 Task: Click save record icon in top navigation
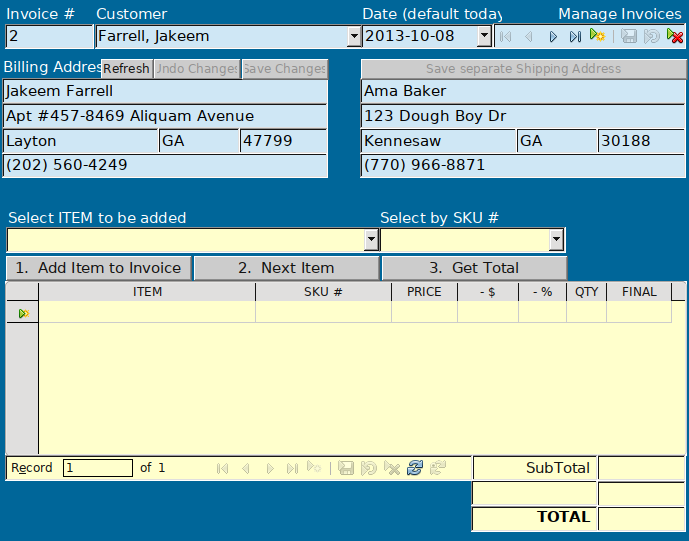point(629,36)
